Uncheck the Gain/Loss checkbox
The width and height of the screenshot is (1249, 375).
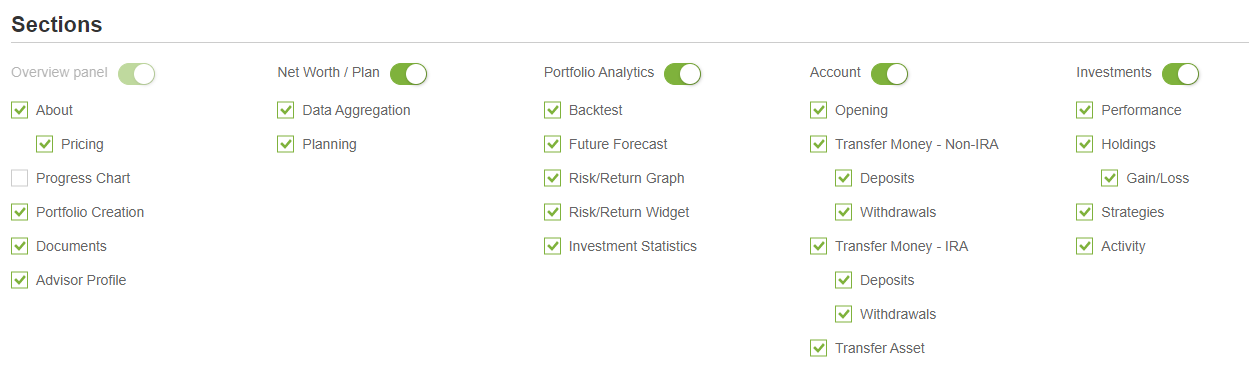1109,178
